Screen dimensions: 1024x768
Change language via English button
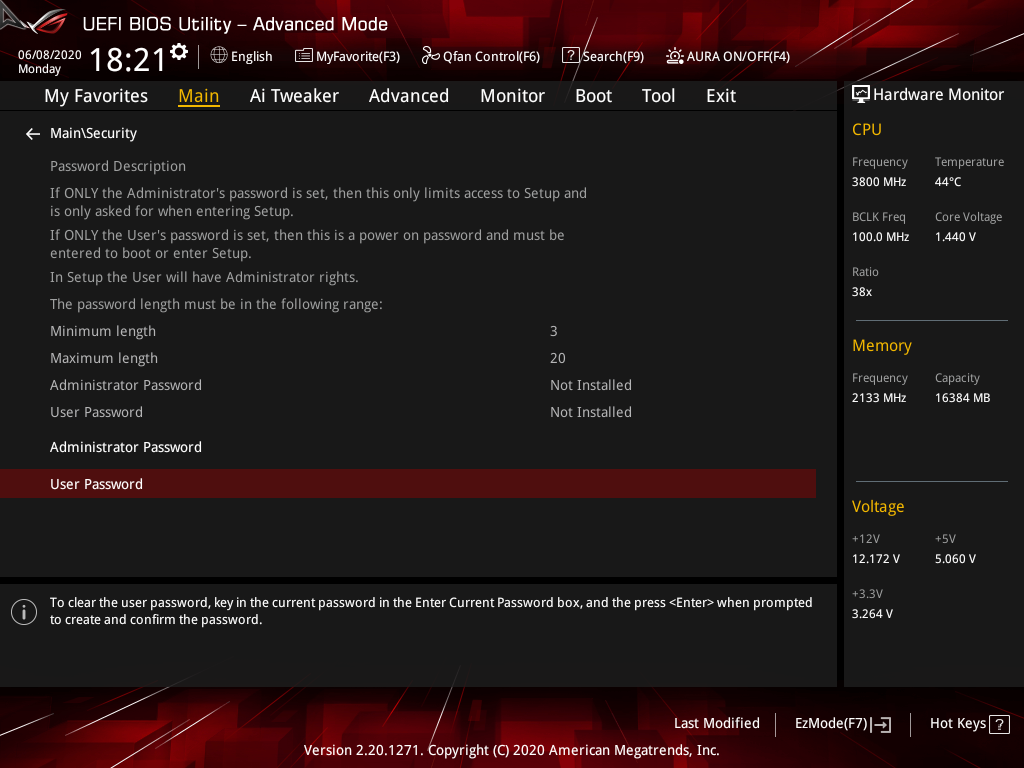[x=242, y=56]
